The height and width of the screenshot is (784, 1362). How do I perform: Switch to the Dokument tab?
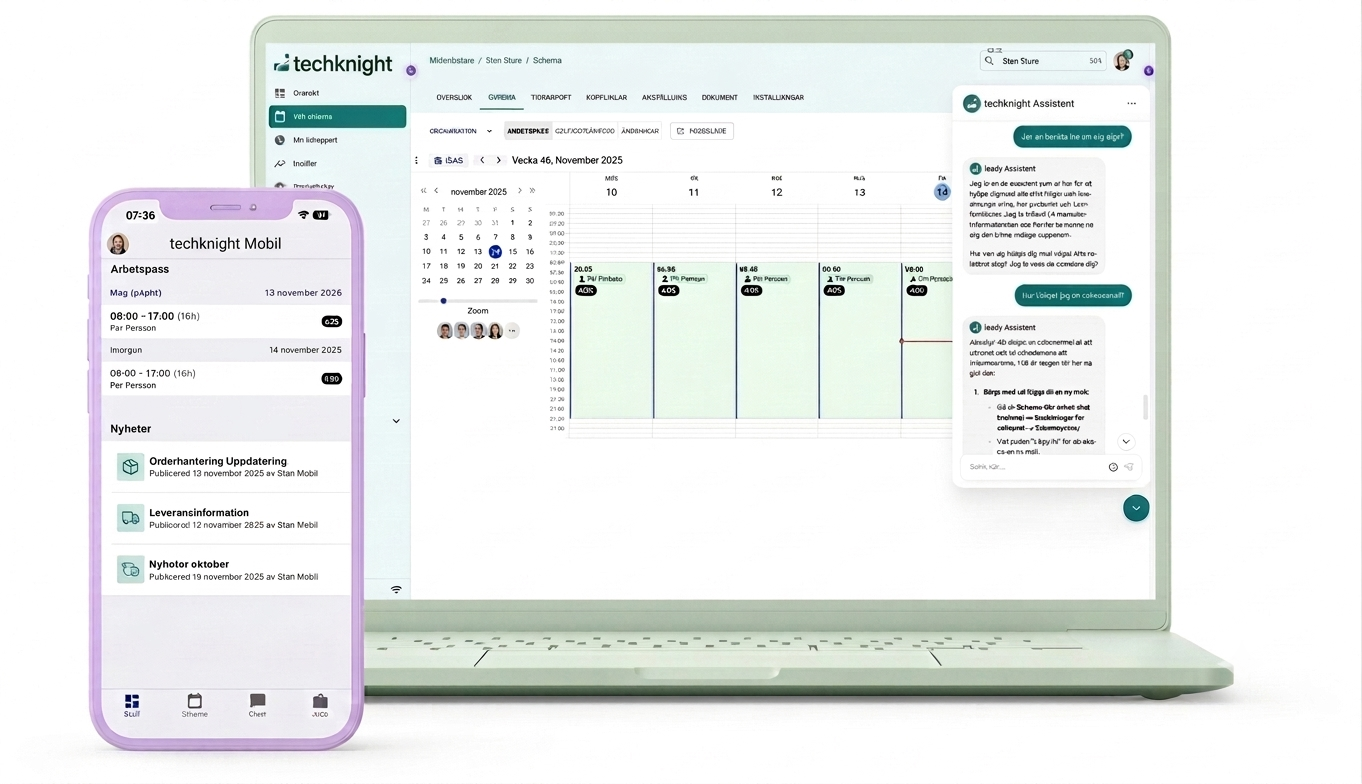point(719,98)
